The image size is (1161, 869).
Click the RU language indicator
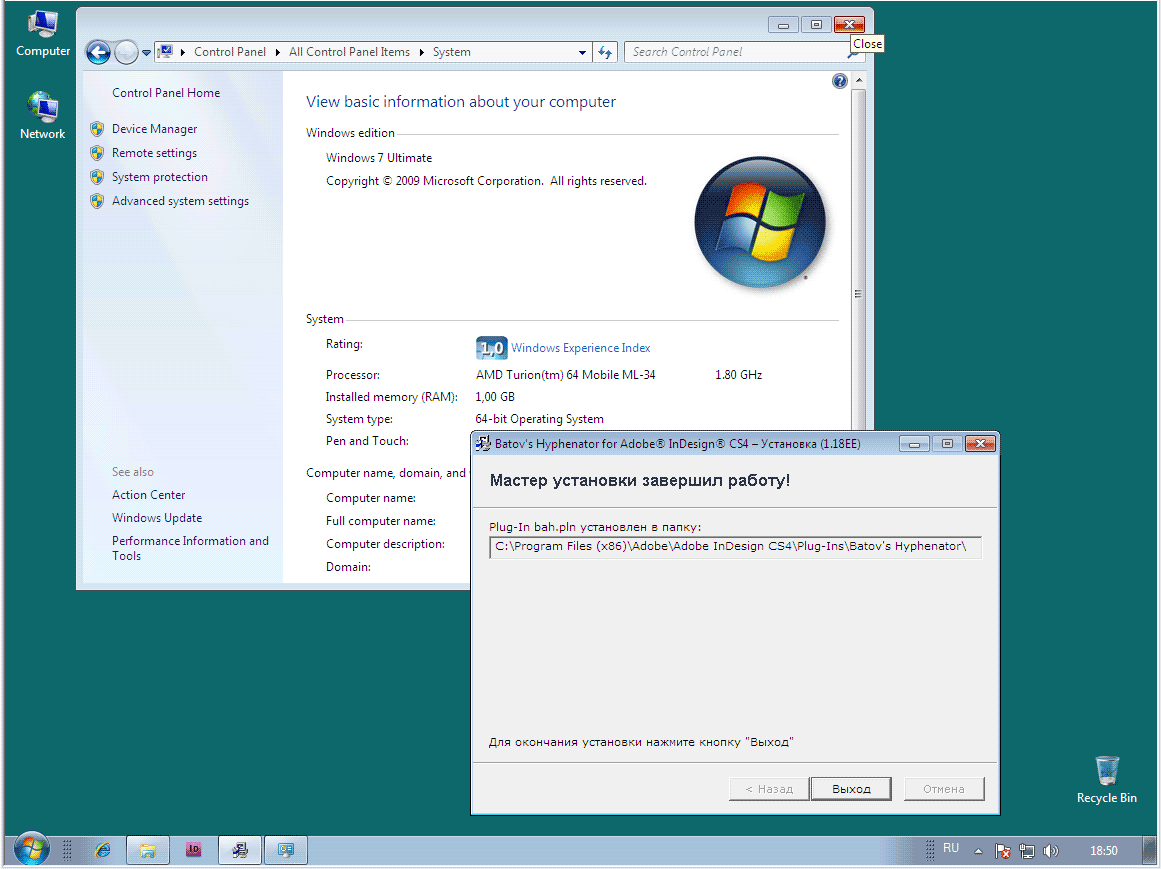coord(950,848)
